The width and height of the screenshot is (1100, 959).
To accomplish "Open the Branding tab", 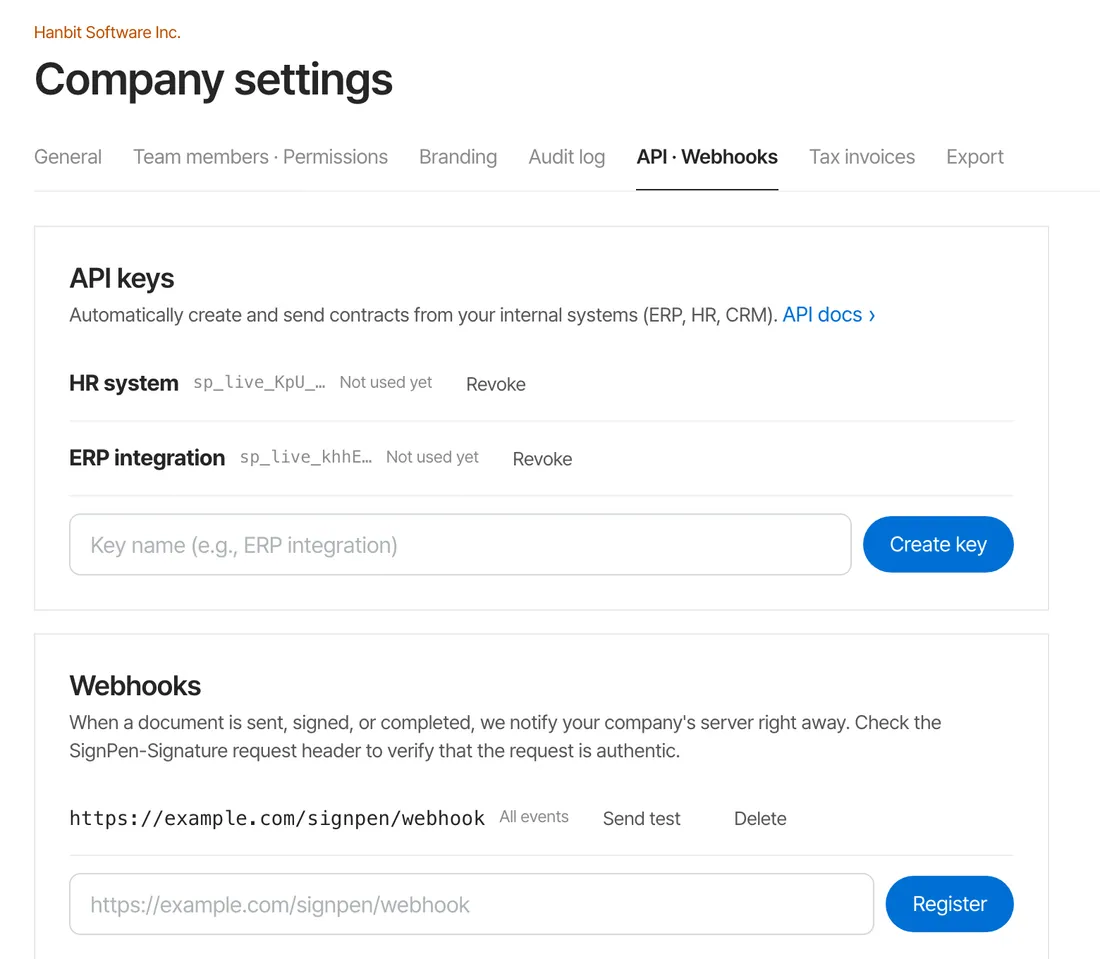I will pyautogui.click(x=458, y=156).
